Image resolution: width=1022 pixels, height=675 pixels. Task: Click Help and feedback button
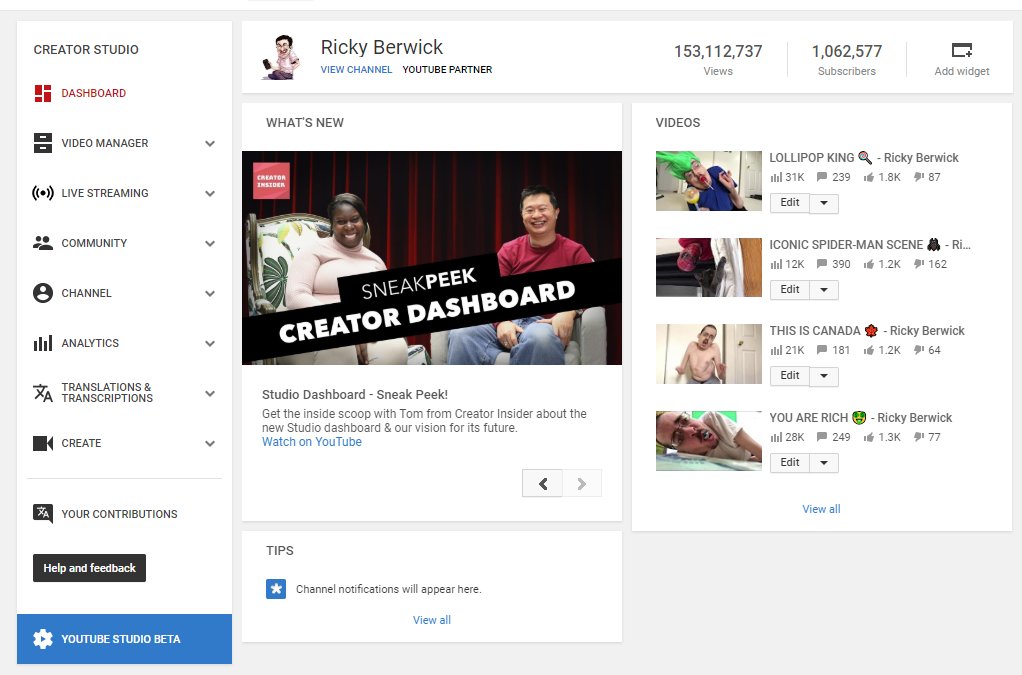[x=89, y=568]
